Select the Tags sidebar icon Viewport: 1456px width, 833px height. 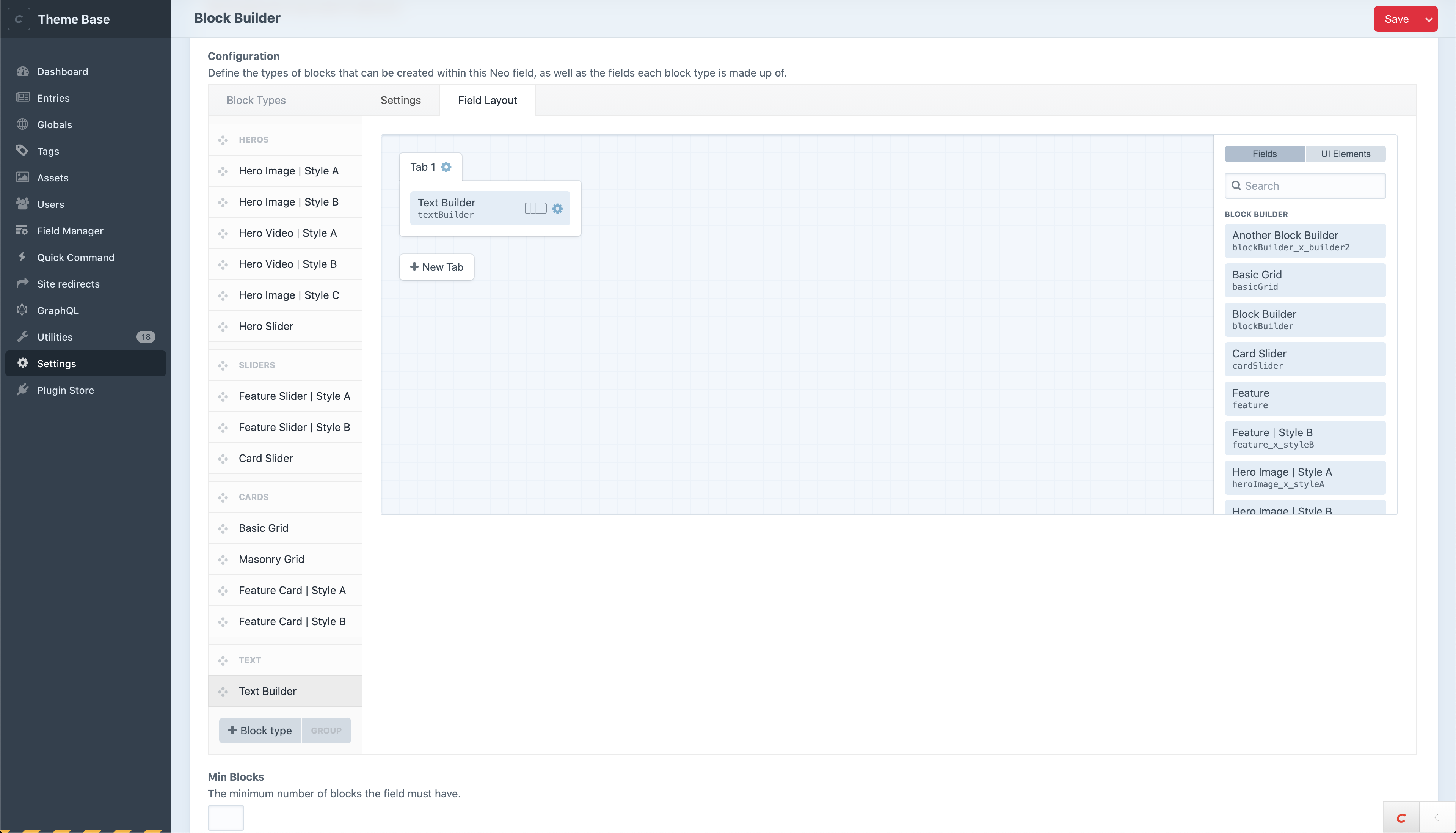(22, 151)
